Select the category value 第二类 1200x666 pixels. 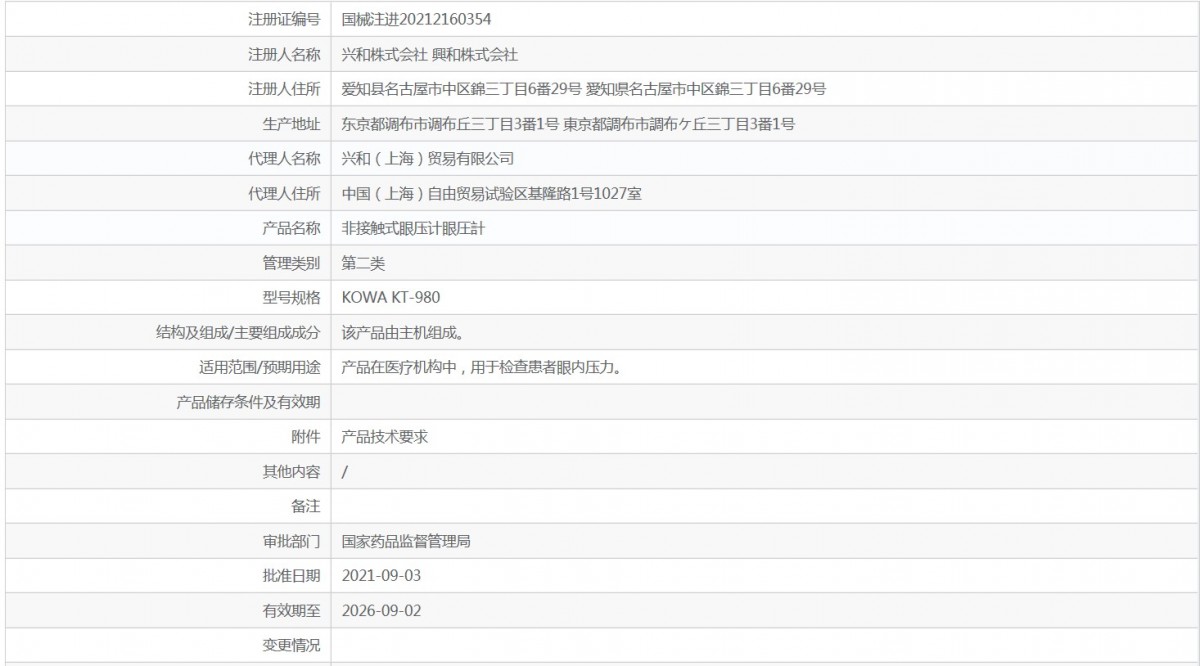[363, 263]
